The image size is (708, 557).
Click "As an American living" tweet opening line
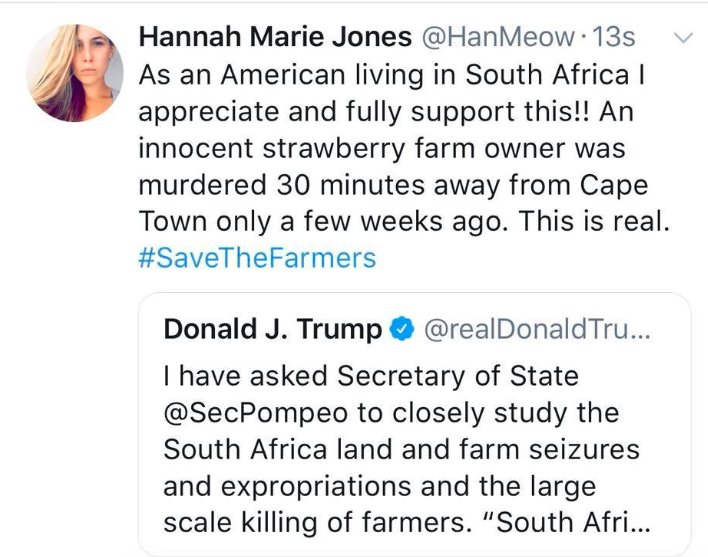point(290,75)
